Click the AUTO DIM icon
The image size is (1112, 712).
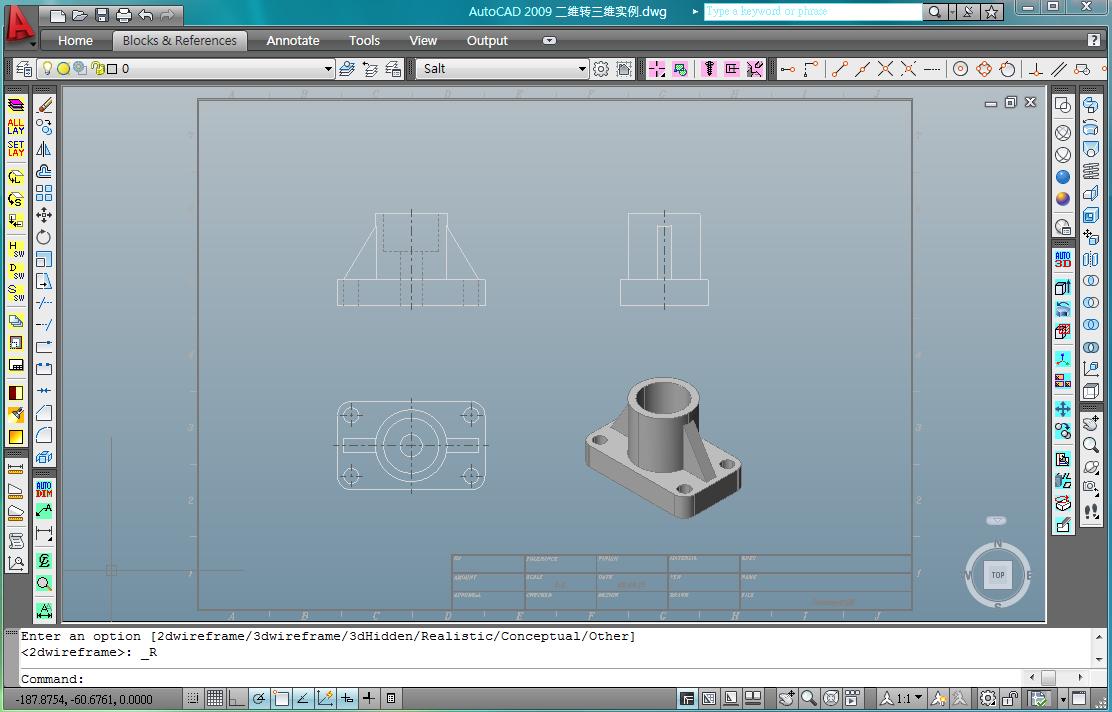[x=44, y=488]
